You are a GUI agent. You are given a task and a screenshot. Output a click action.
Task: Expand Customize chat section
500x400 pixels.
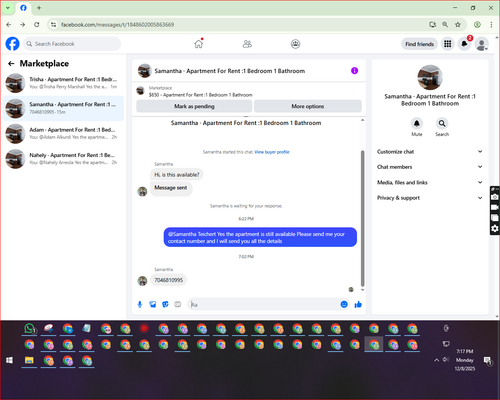tap(430, 152)
